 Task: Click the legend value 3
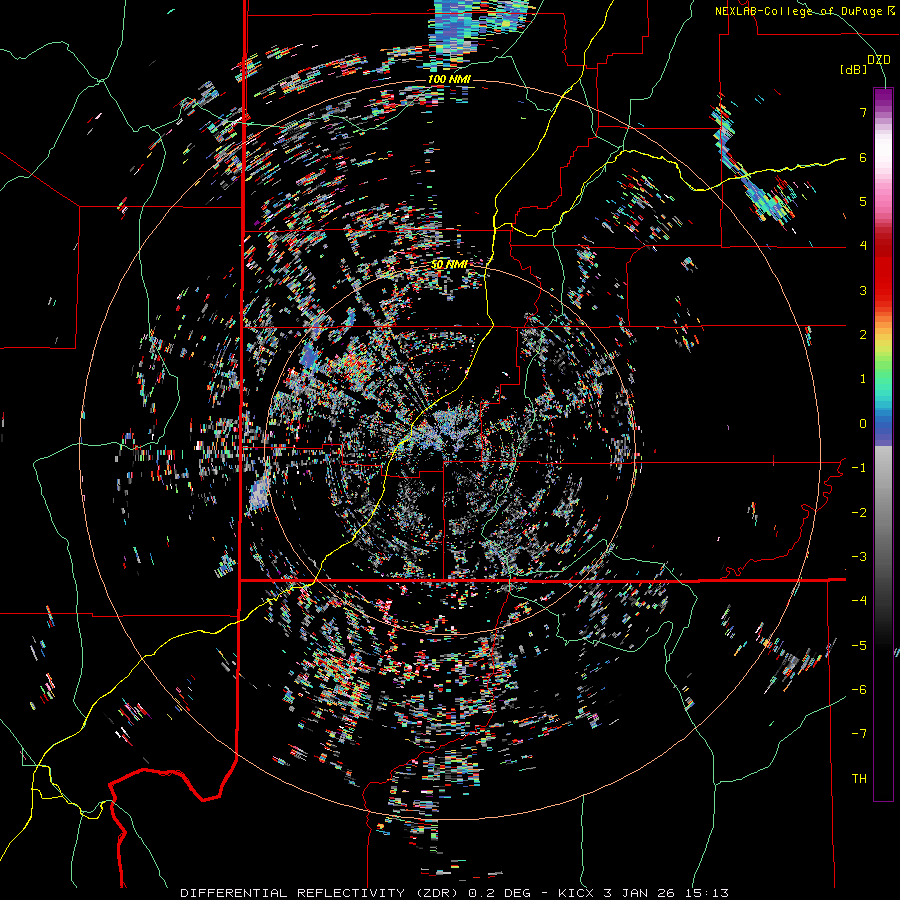tap(863, 290)
